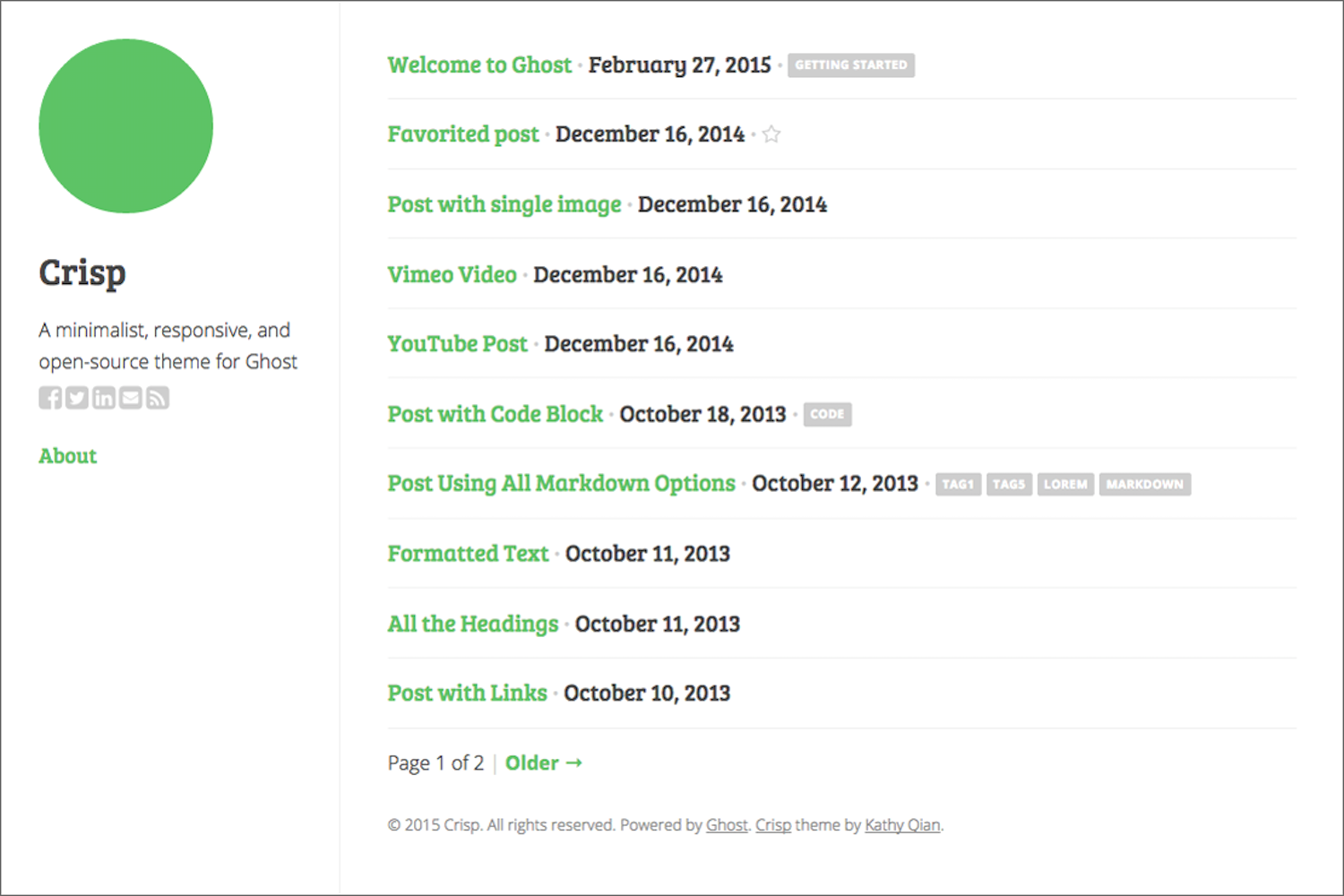
Task: Open the All the Headings post
Action: coord(473,624)
